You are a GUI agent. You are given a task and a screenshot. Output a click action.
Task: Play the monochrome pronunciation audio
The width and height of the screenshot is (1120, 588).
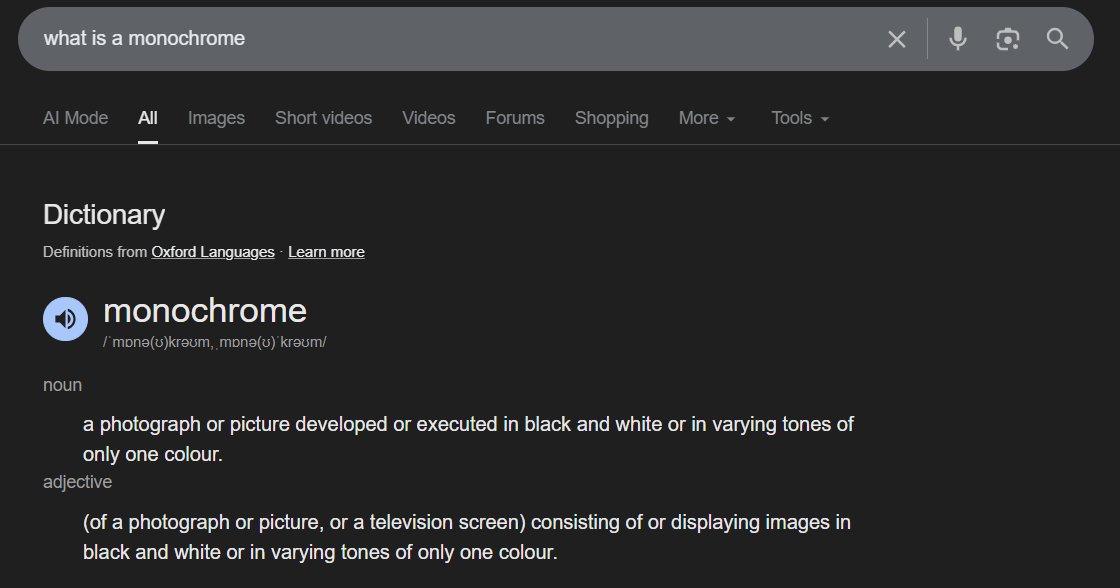65,319
